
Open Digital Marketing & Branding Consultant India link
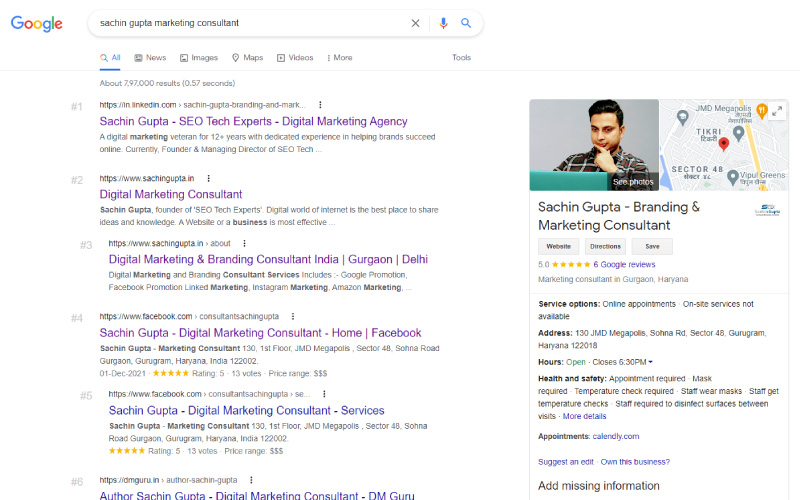268,259
